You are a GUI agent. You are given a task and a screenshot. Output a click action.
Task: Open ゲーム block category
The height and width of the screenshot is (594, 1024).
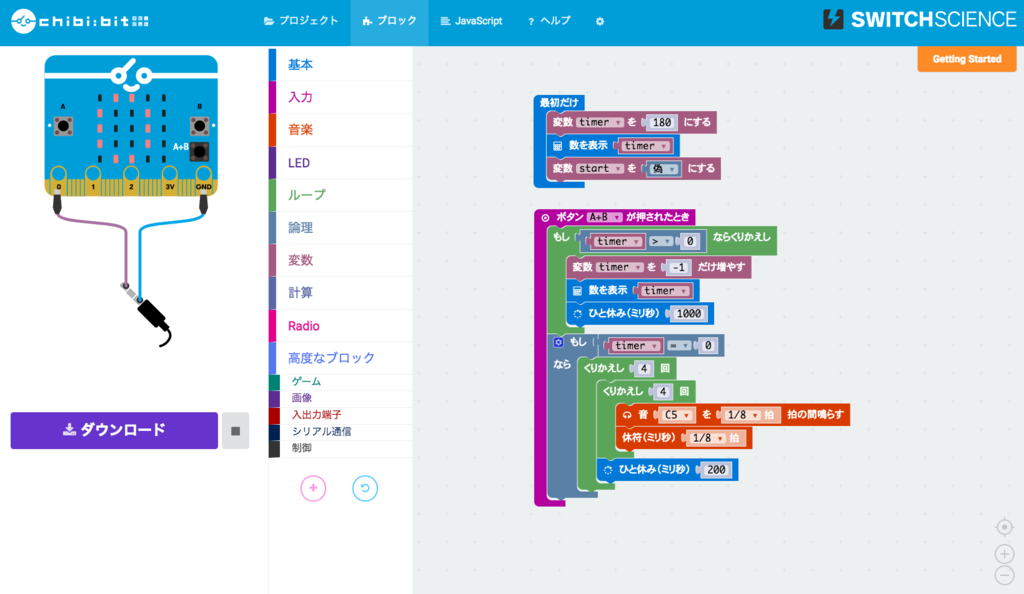pyautogui.click(x=341, y=382)
